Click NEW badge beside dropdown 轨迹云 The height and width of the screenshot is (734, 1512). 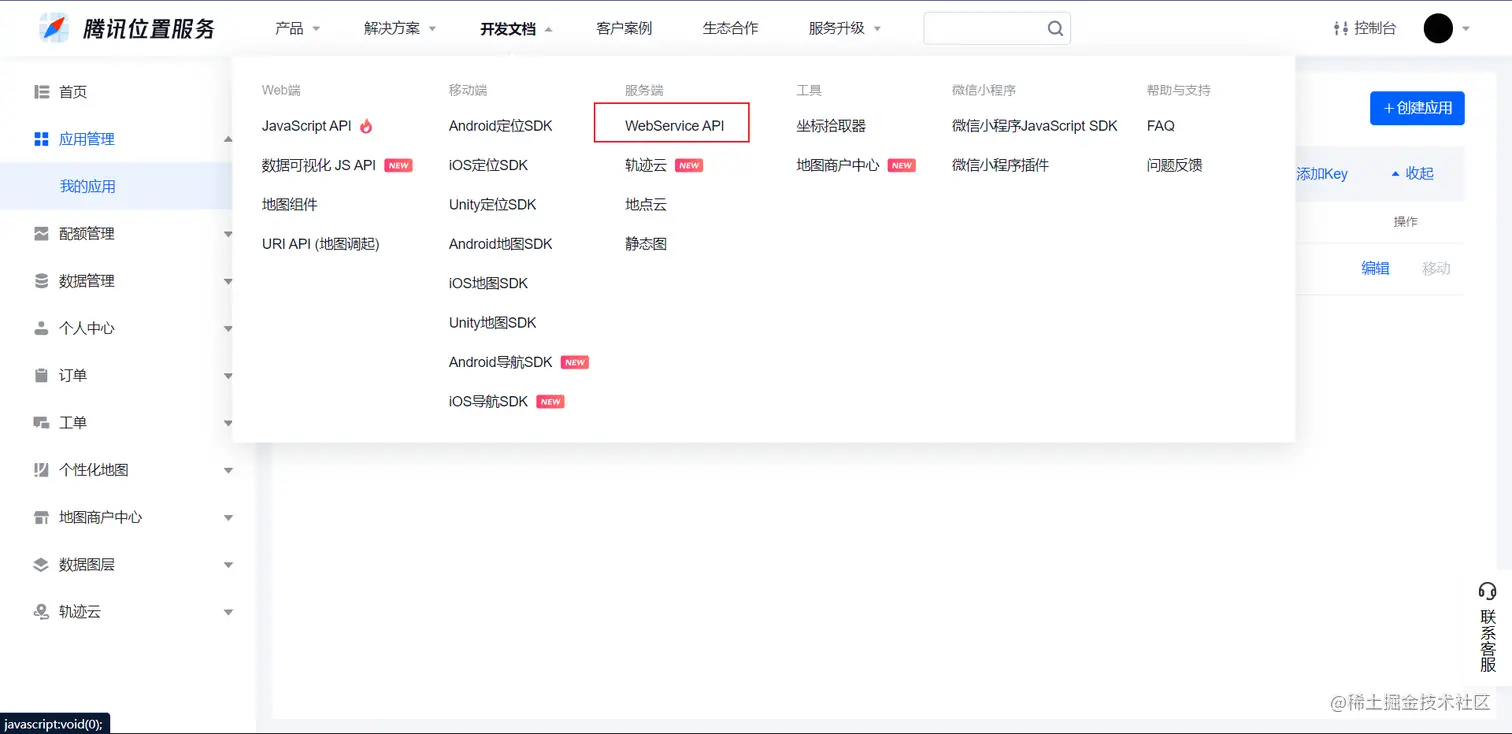(x=689, y=165)
